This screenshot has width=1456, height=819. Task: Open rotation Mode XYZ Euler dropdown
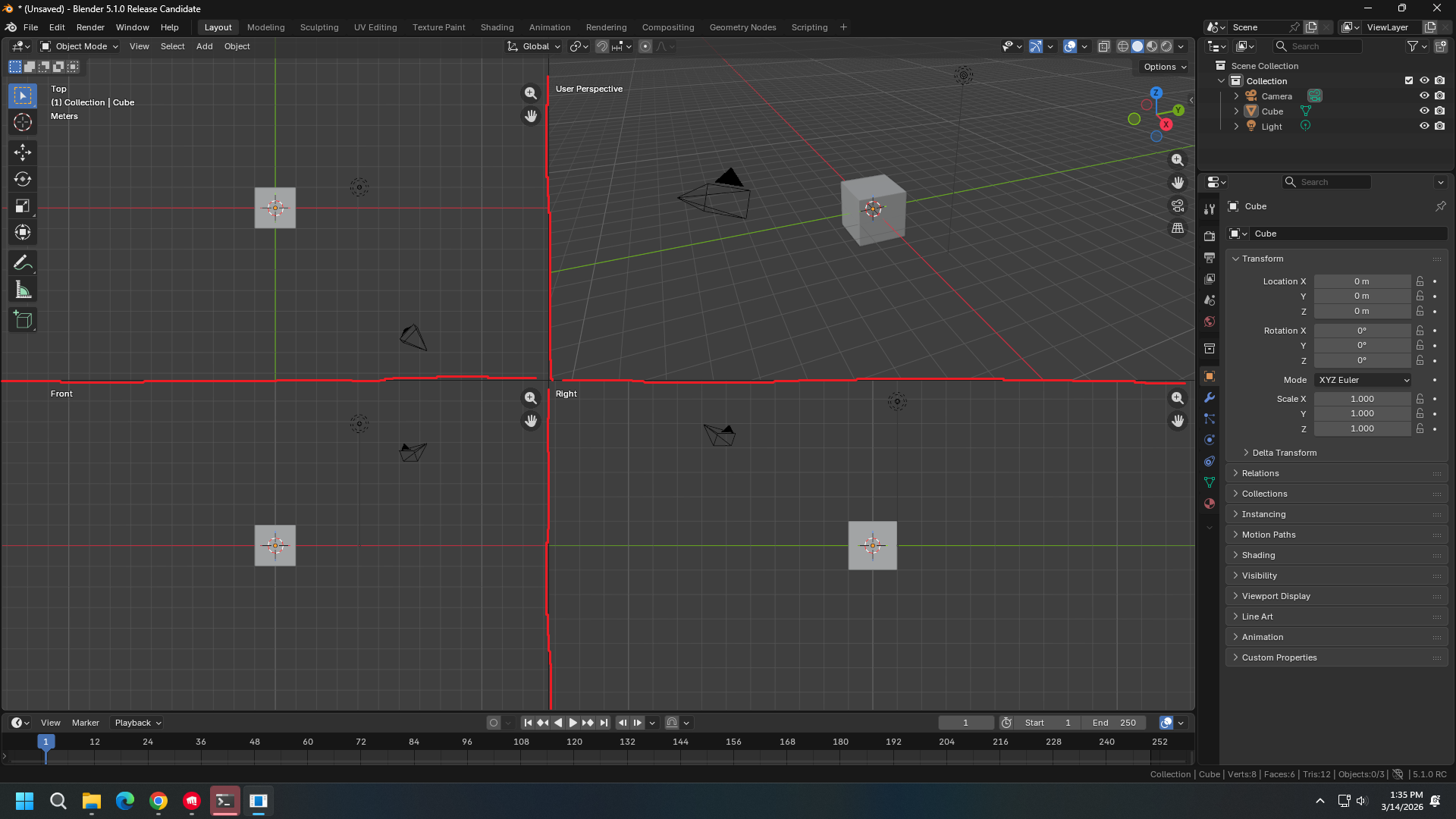coord(1363,380)
